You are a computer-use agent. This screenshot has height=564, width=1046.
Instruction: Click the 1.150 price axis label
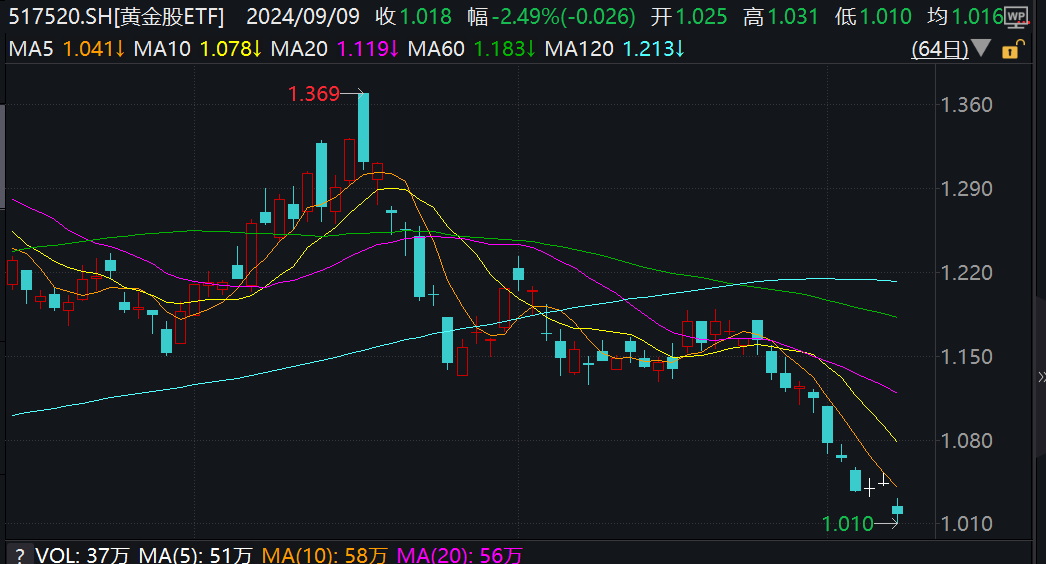[x=966, y=356]
